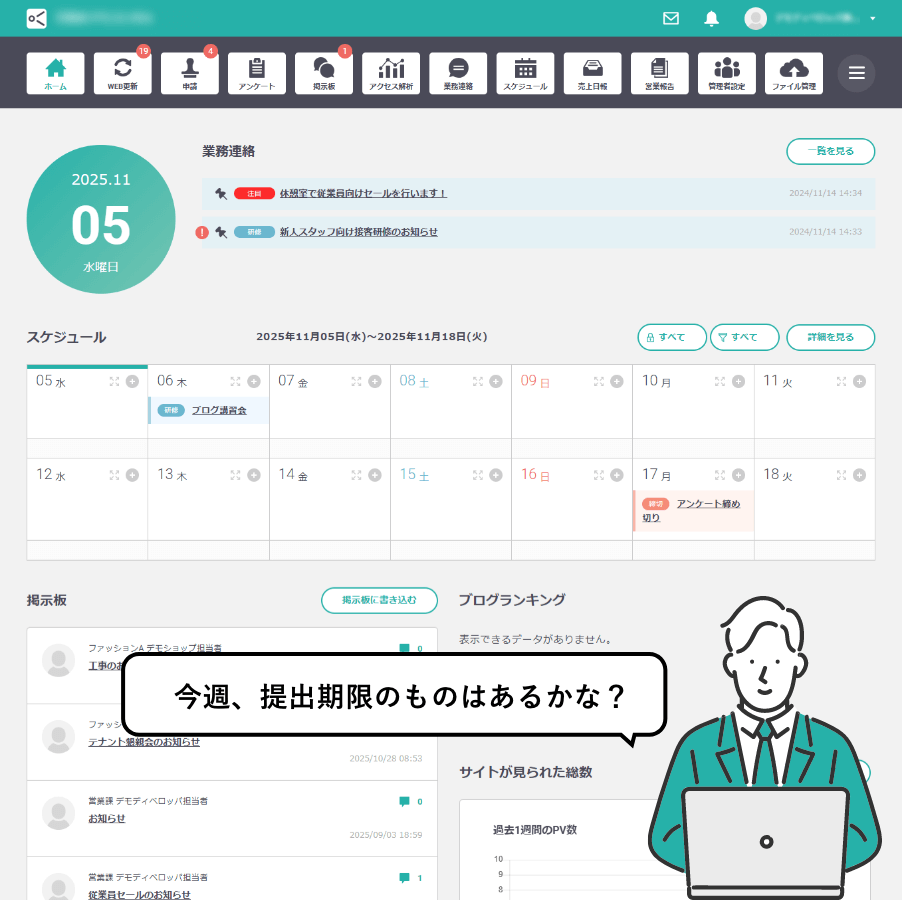Click the 売上日報 inbox icon
The image size is (902, 900).
(592, 73)
